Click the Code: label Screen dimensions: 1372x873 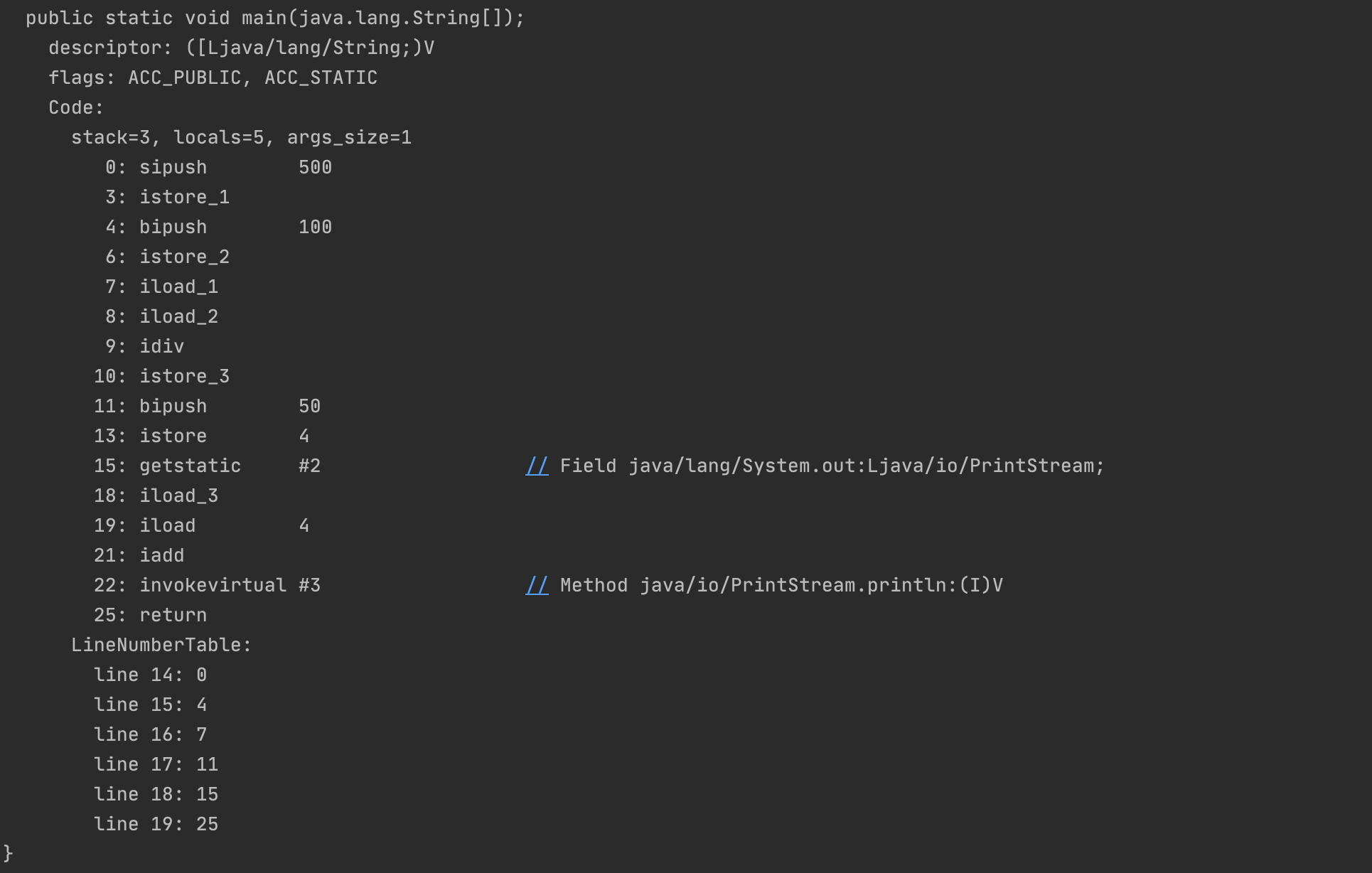pos(76,107)
